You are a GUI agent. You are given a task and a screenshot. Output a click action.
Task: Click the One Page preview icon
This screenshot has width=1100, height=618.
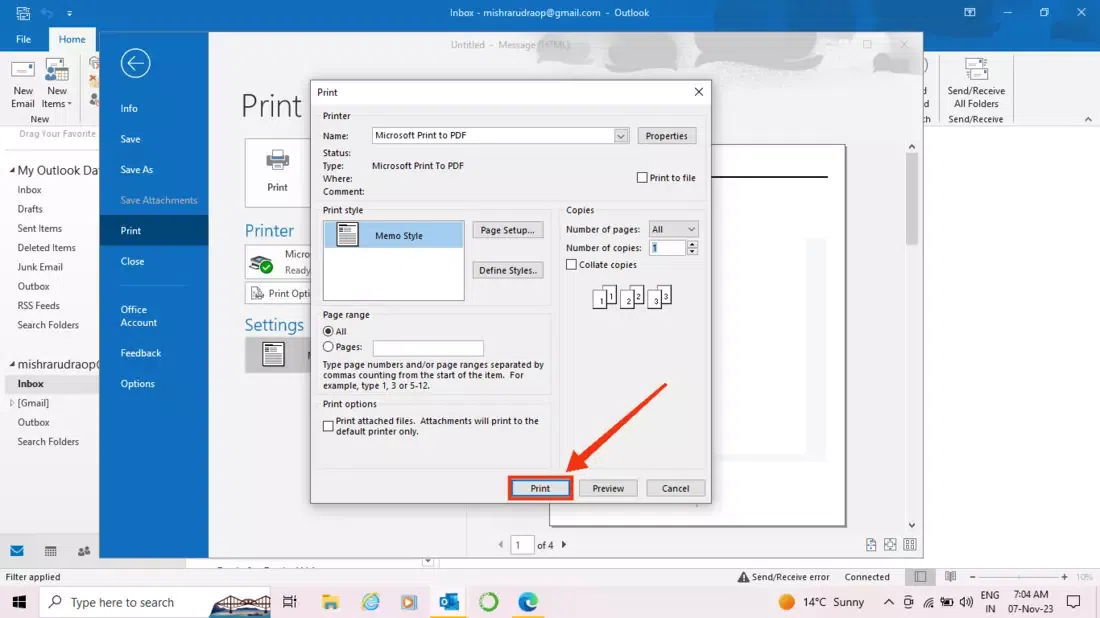click(x=890, y=544)
